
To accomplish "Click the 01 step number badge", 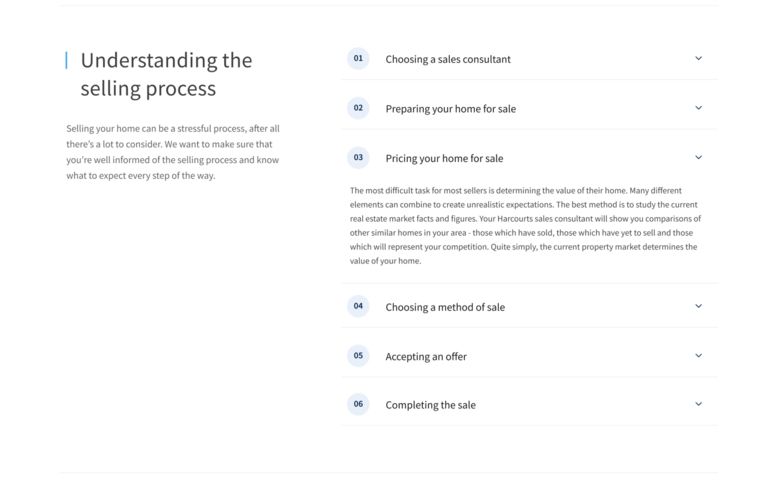I will 358,59.
